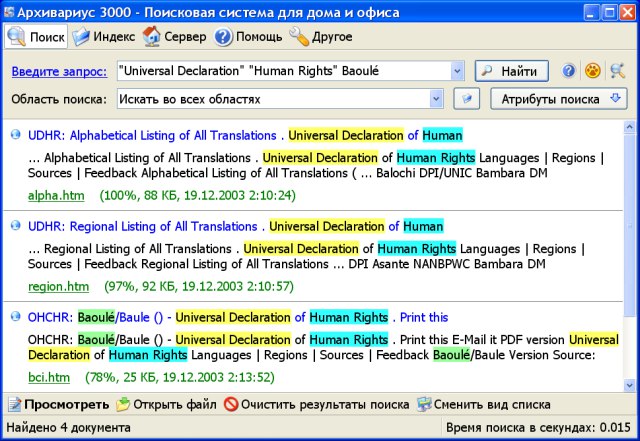Open the alpha.htm file link

[56, 196]
